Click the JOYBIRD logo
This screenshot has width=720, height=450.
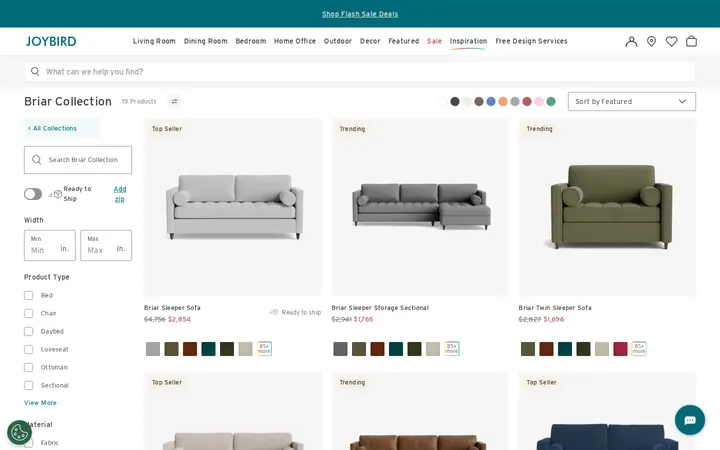pos(51,41)
